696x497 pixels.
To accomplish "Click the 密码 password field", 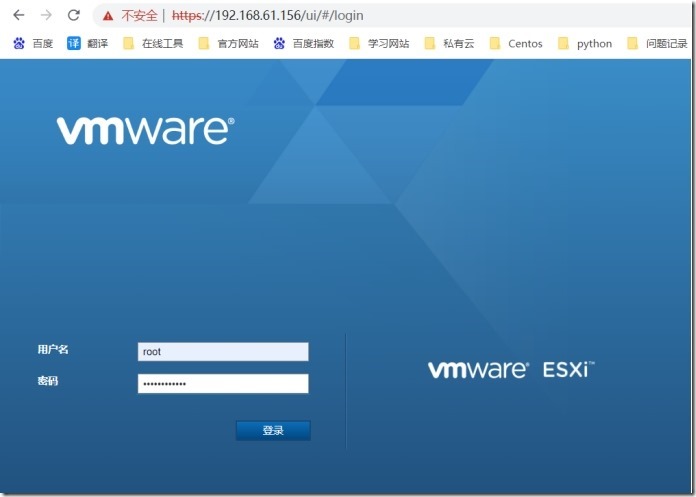I will [223, 383].
